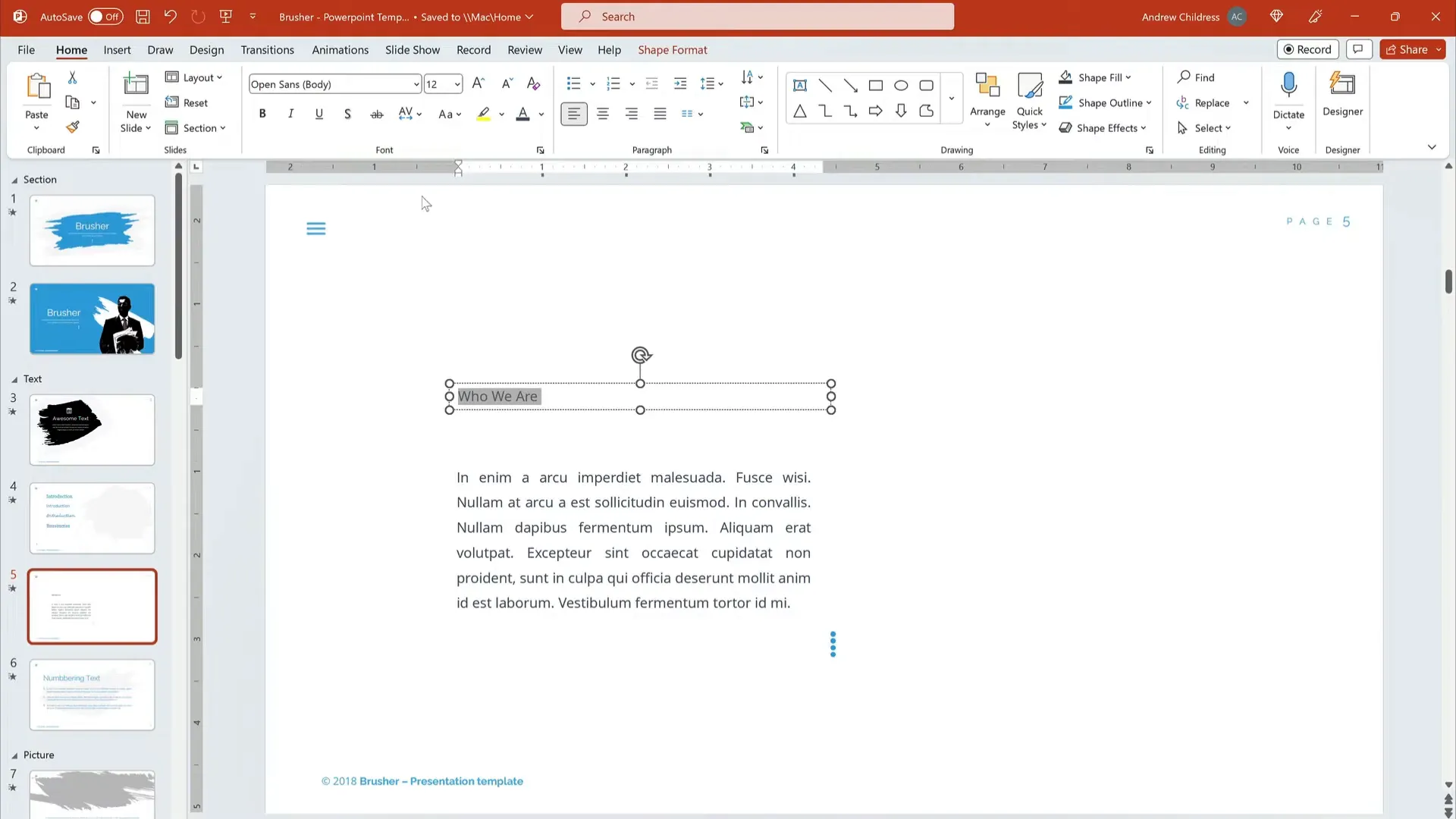Open the comments pane icon
The image size is (1456, 819).
point(1358,49)
